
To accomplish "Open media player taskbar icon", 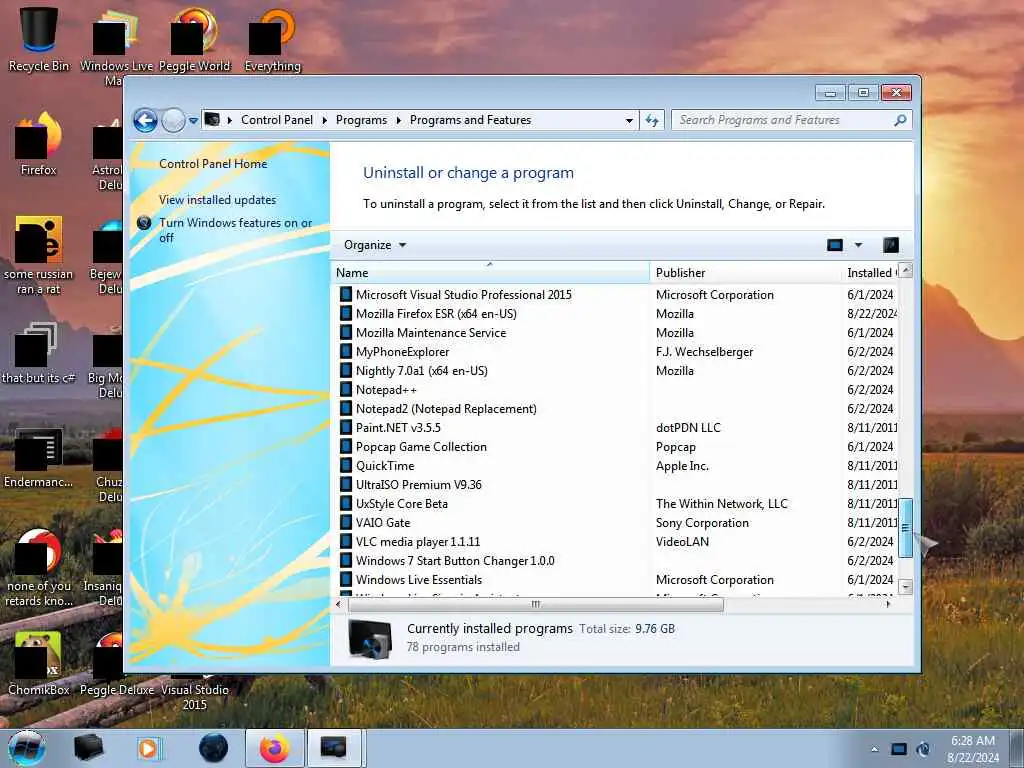I will click(148, 748).
